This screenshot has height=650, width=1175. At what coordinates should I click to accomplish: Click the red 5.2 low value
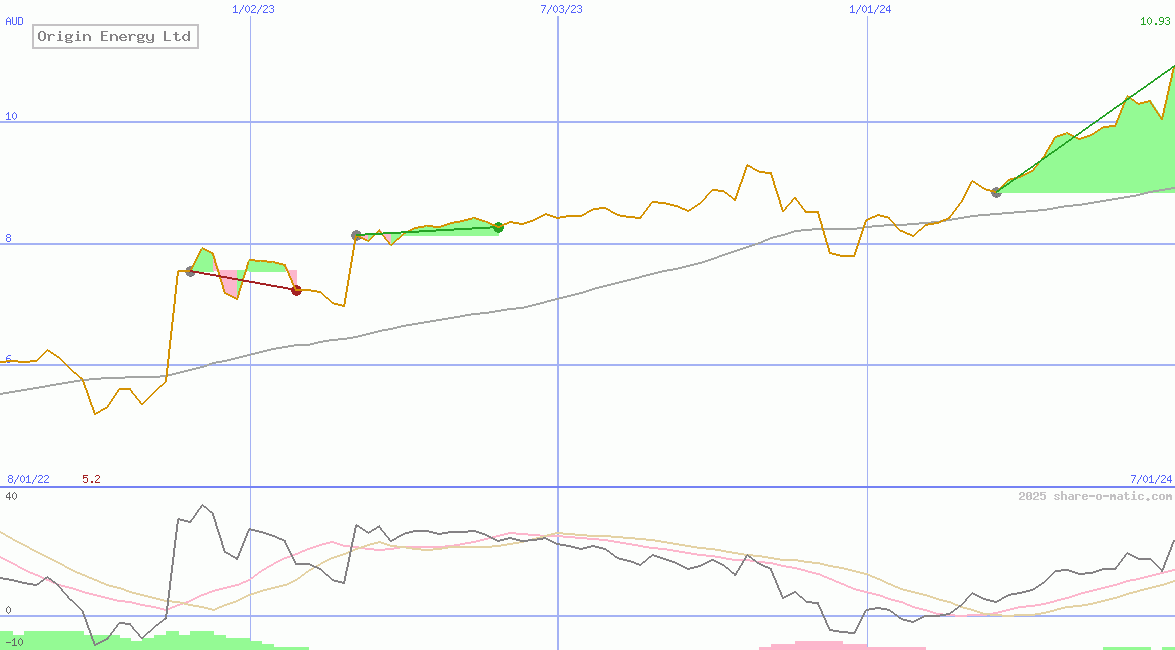(x=91, y=479)
